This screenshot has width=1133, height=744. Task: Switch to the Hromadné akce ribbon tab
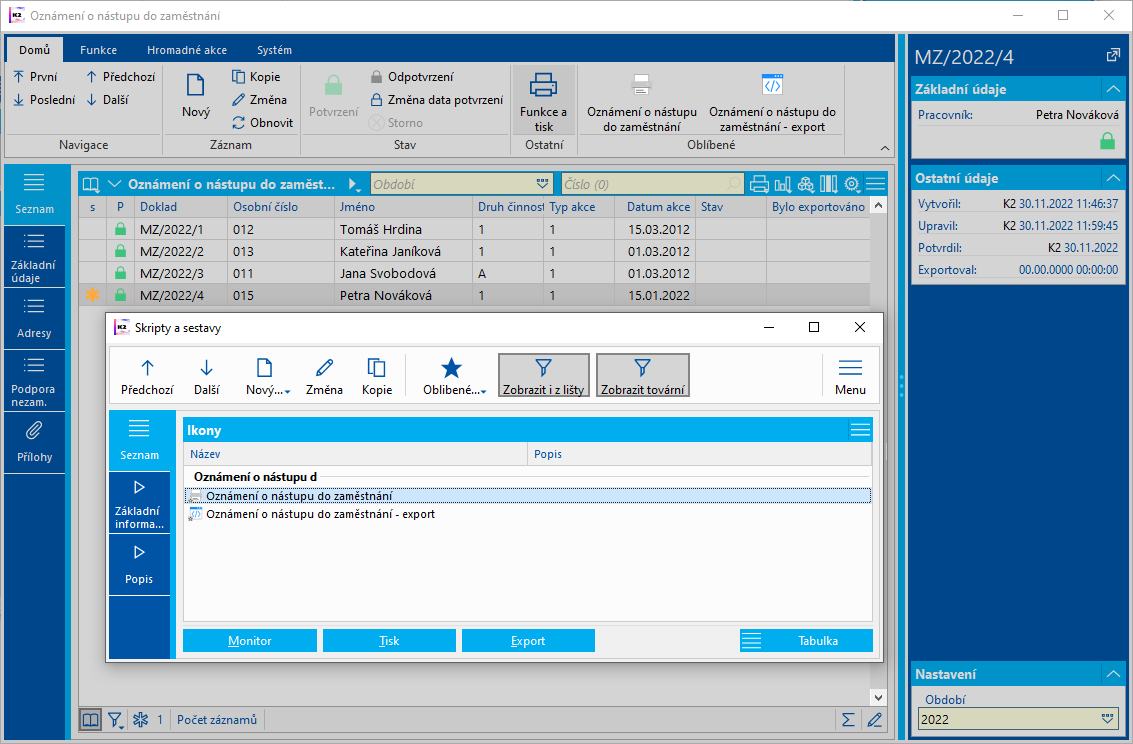point(187,50)
